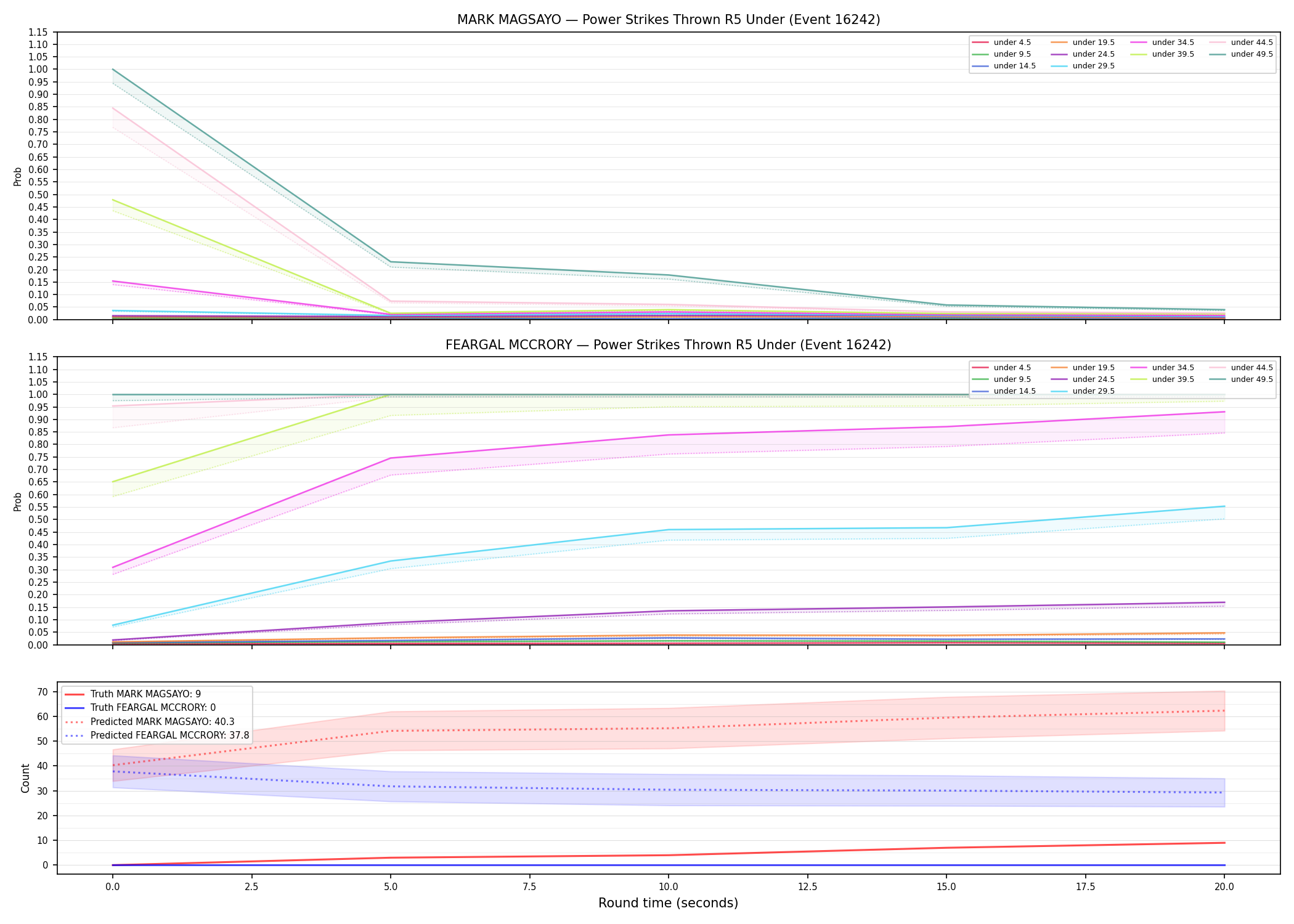Viewport: 1294px width, 924px height.
Task: Click the "2.5" x-axis tick label
Action: point(251,887)
